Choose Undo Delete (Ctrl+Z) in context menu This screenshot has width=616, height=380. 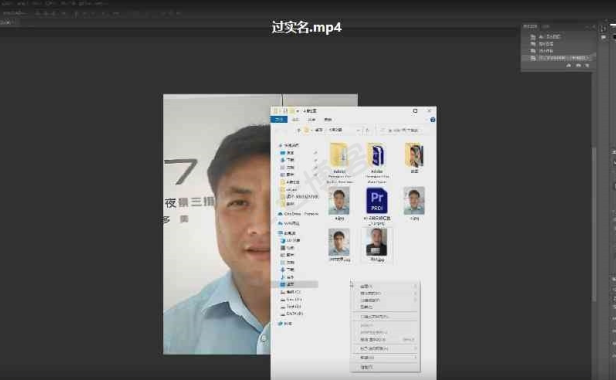click(x=385, y=340)
